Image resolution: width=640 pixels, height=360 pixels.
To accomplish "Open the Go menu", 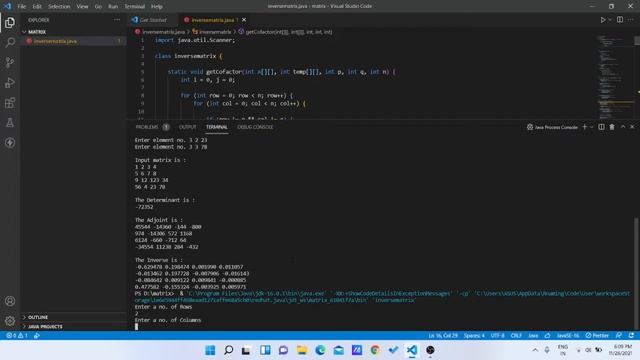I will pyautogui.click(x=98, y=6).
